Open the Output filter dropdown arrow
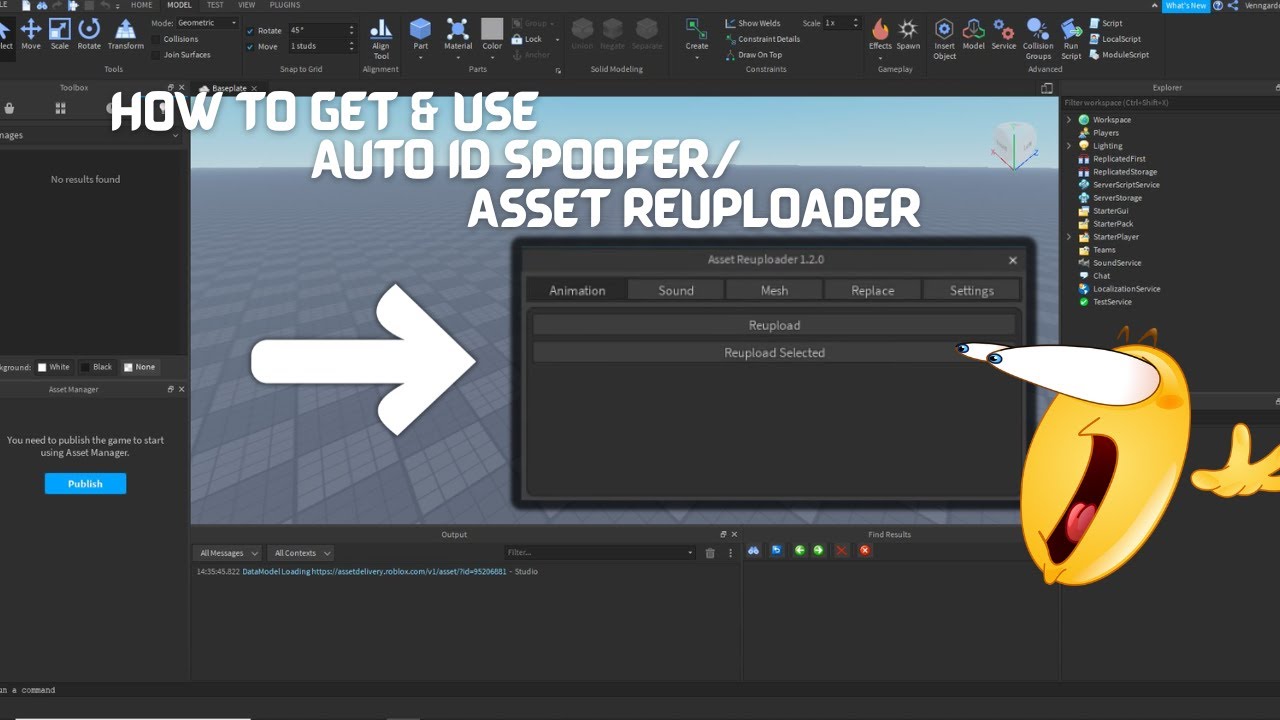Screen dimensions: 1280x720 coord(690,553)
